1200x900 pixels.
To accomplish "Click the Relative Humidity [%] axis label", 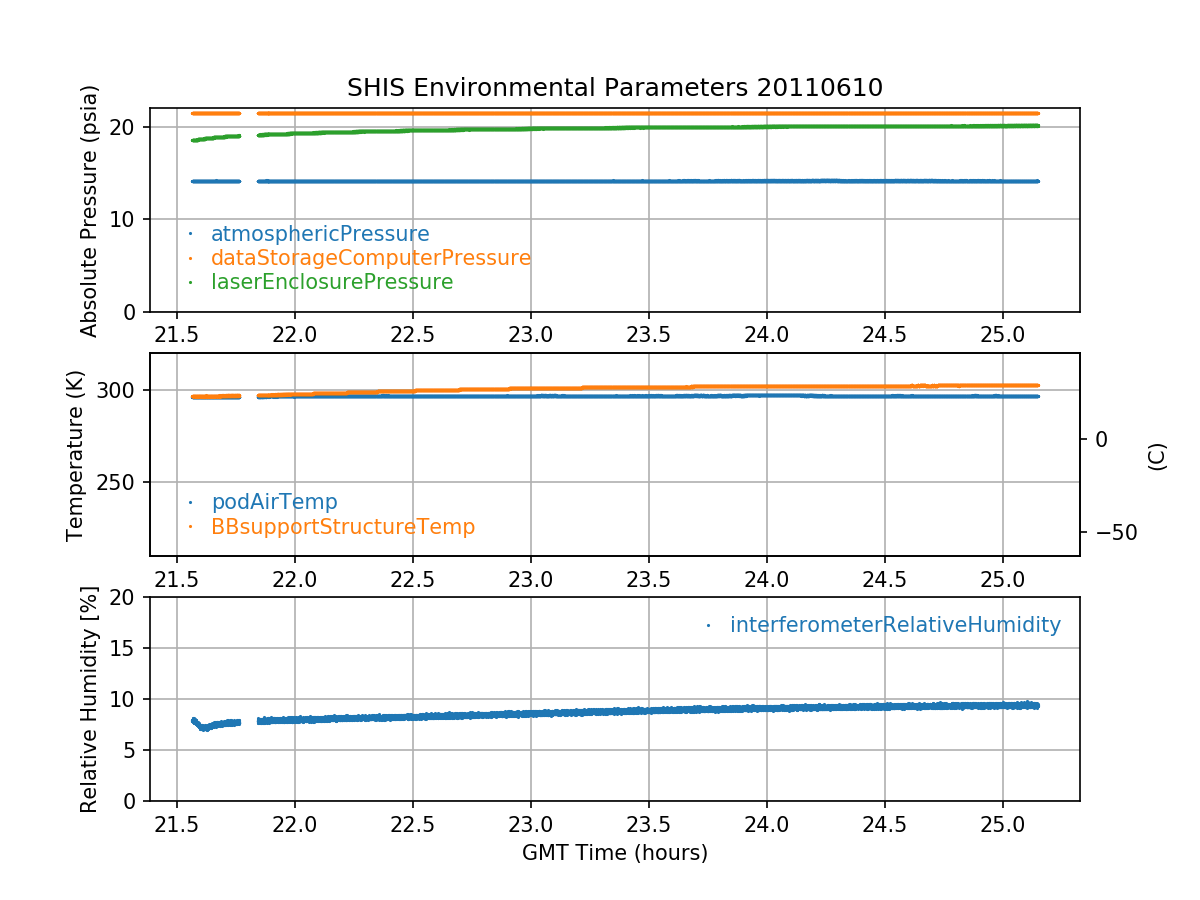I will click(89, 699).
